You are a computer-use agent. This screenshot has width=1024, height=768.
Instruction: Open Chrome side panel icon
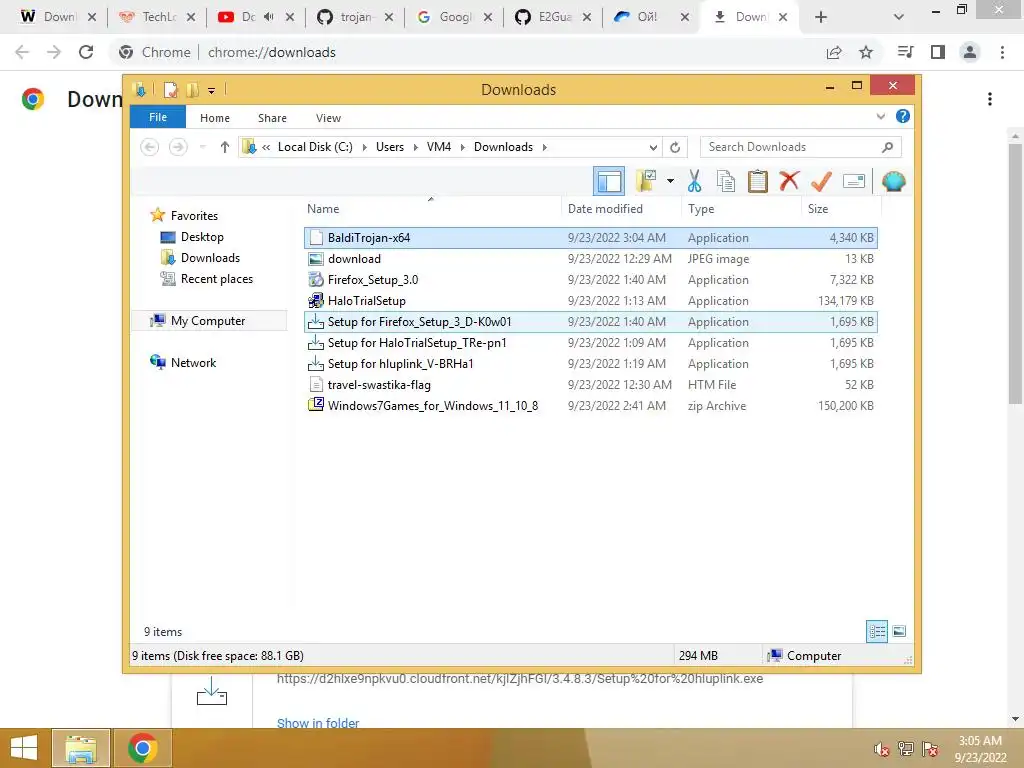coord(938,52)
